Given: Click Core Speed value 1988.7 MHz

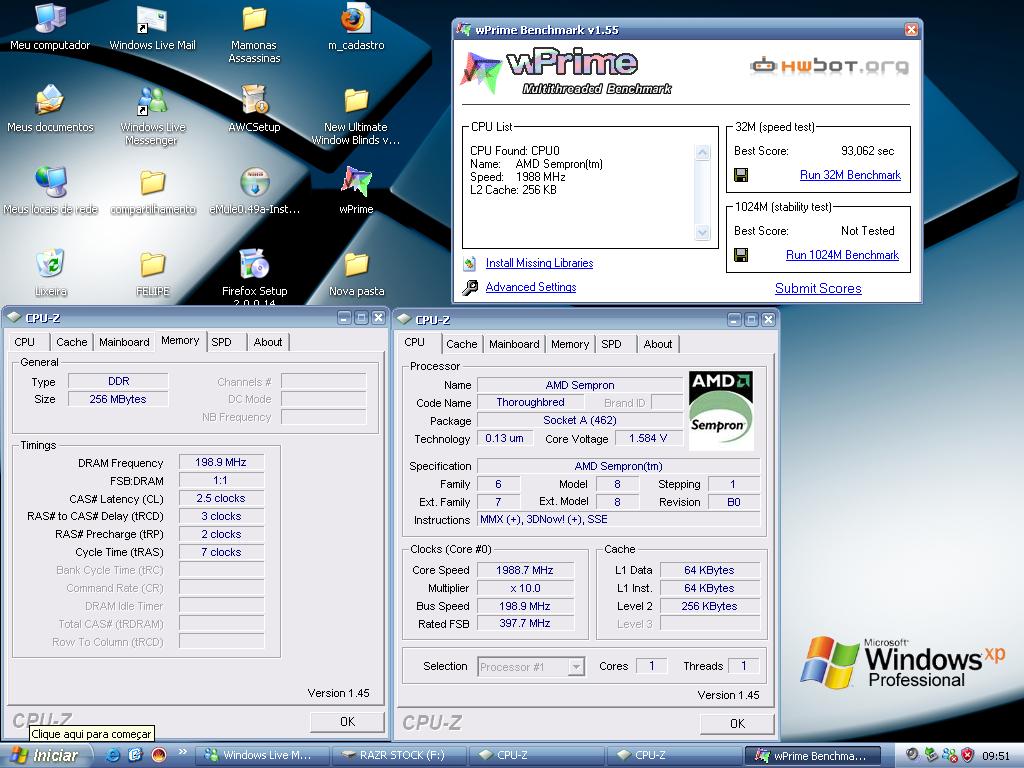Looking at the screenshot, I should pos(525,570).
